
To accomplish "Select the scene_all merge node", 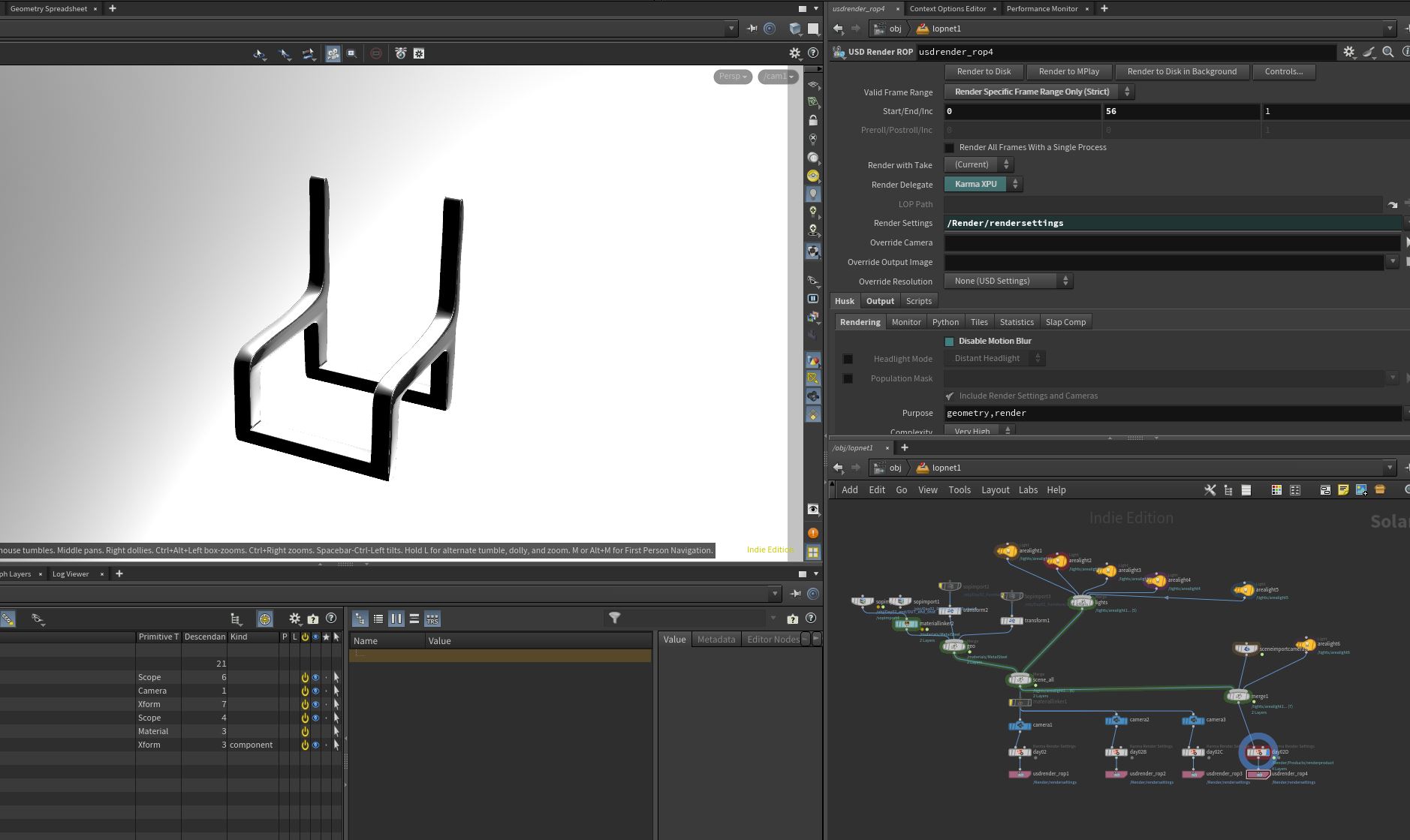I will tap(1019, 679).
